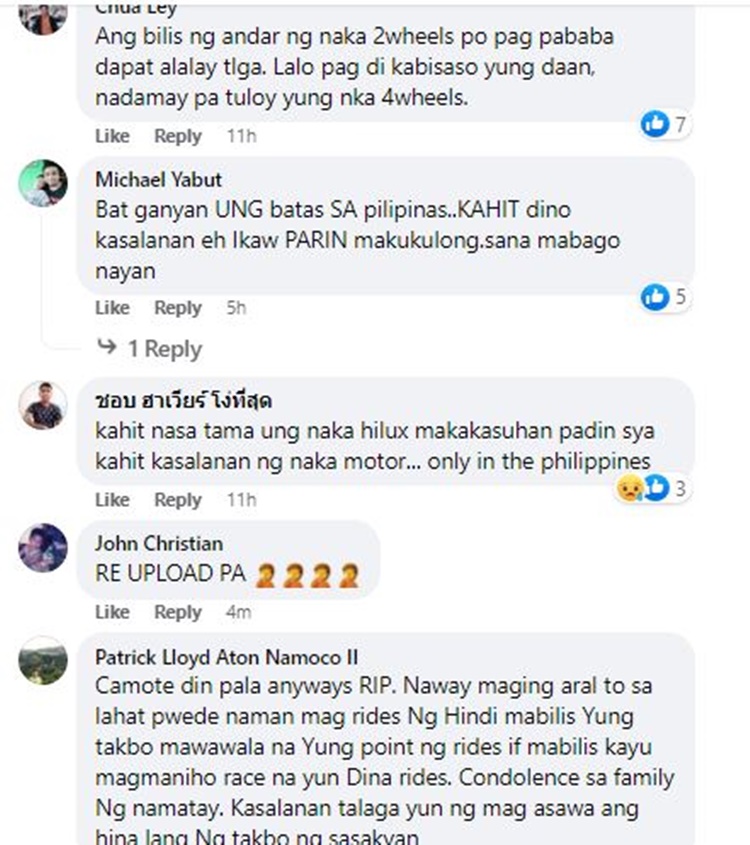Open the like reaction count on Michael Yabut's comment
The height and width of the screenshot is (845, 750).
680,297
